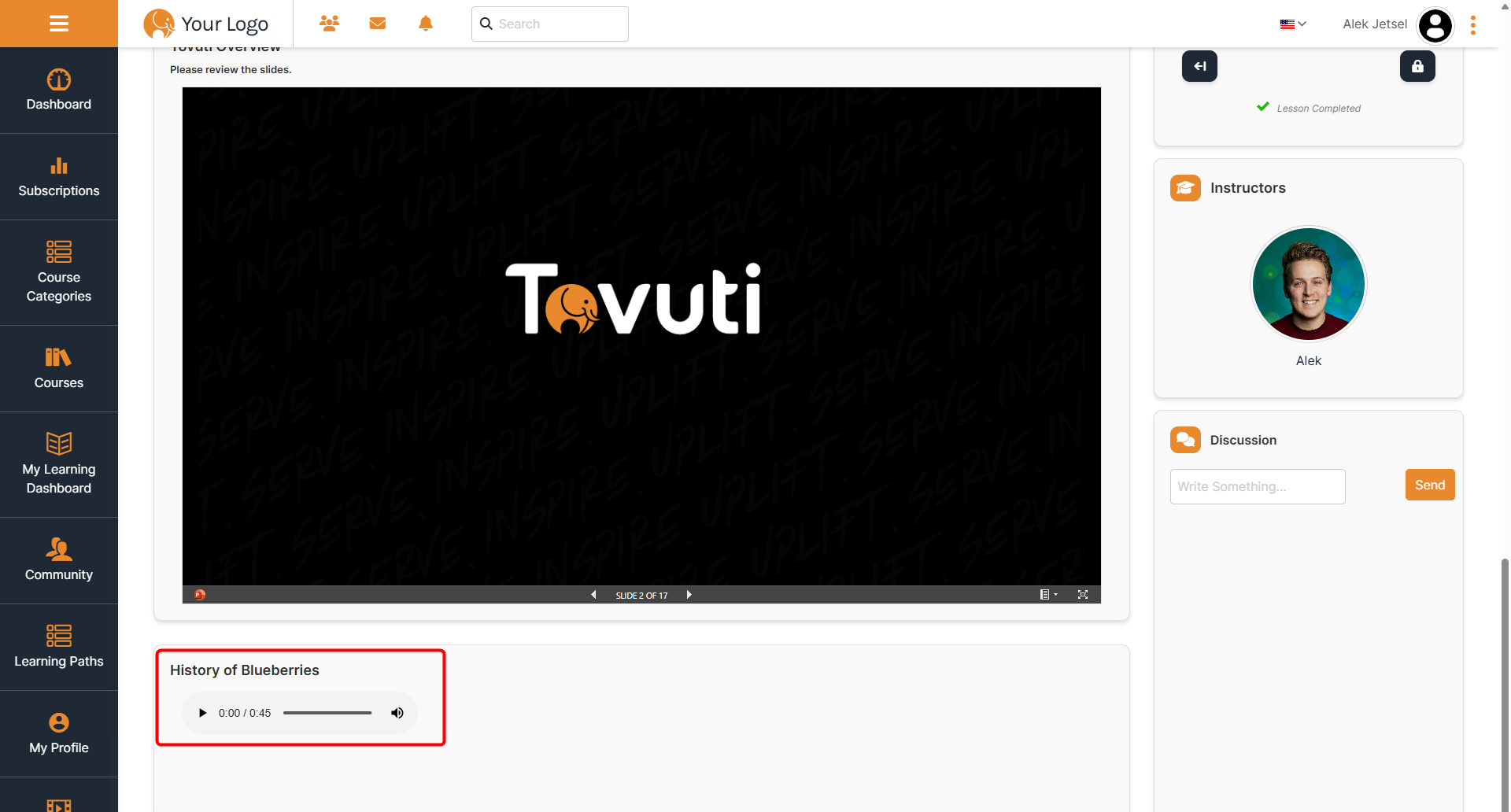Viewport: 1511px width, 812px height.
Task: Click the back-to-previous lesson arrow button
Action: [1199, 66]
